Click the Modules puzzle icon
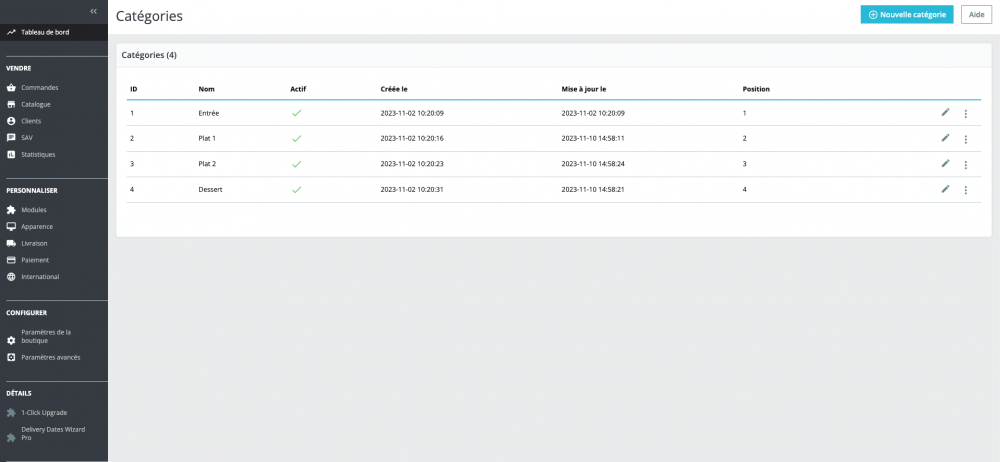1000x462 pixels. pos(11,210)
